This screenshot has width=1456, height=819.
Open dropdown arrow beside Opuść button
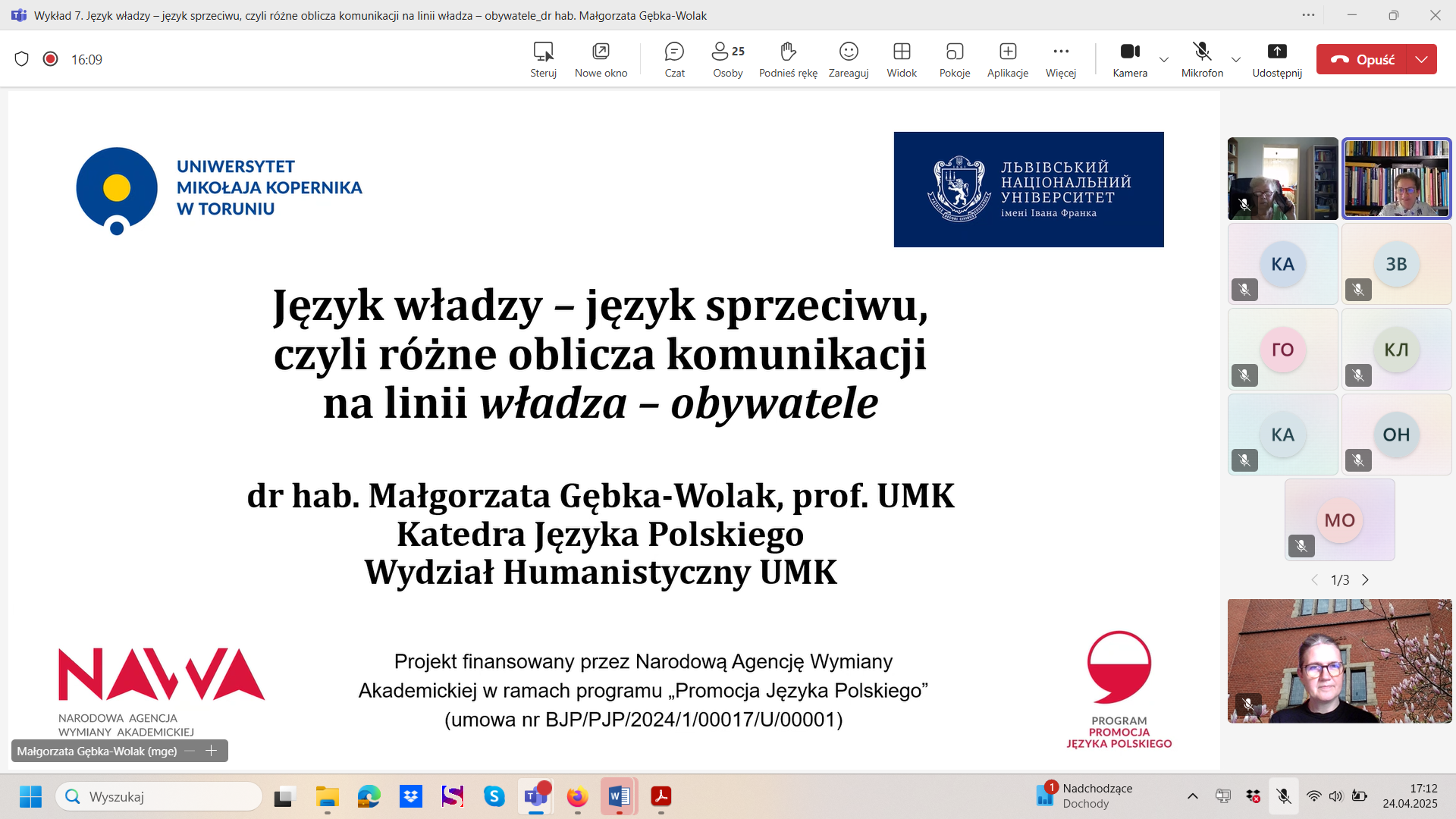[x=1422, y=59]
